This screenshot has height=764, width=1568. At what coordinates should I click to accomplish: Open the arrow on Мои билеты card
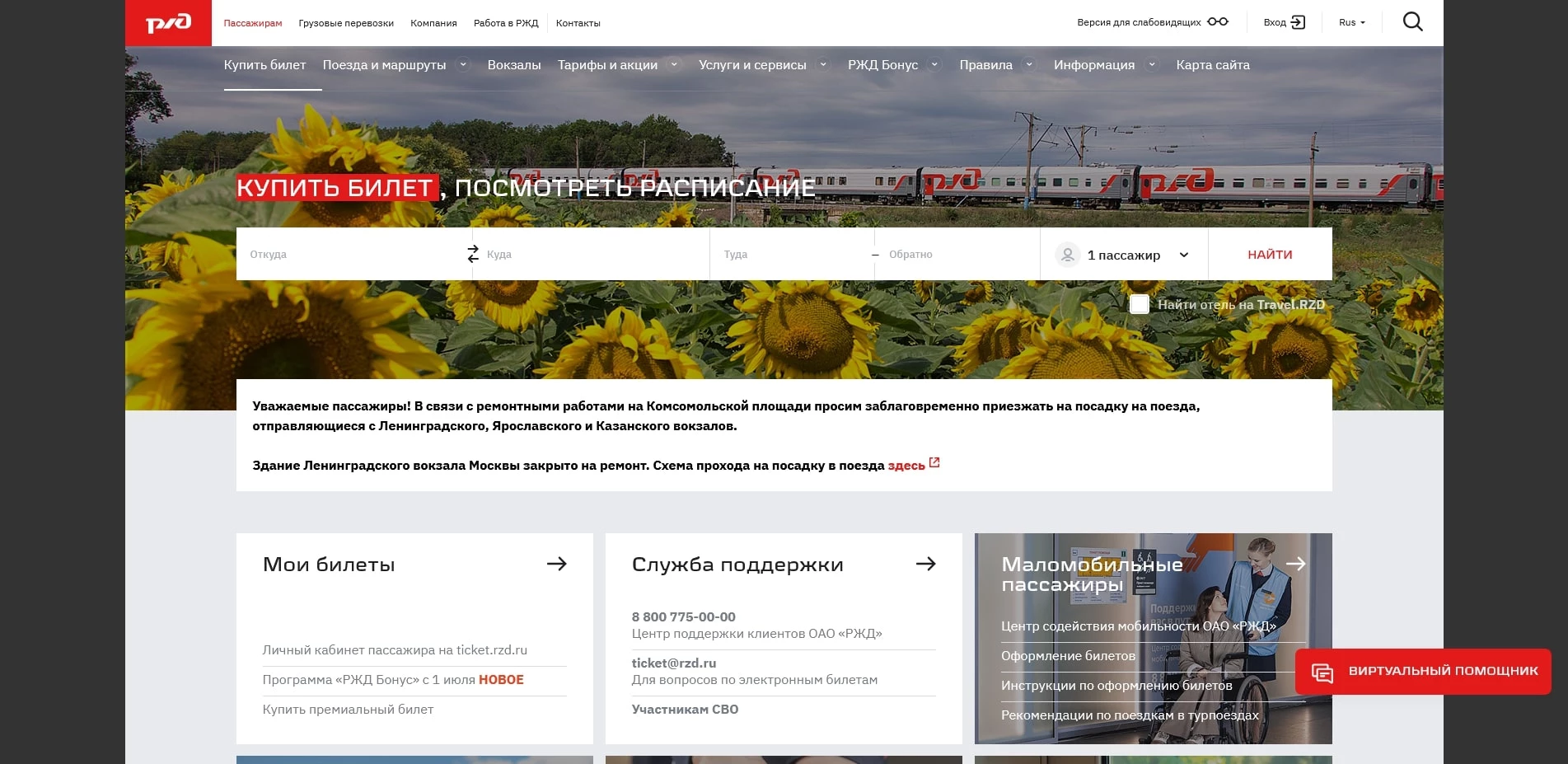pyautogui.click(x=559, y=564)
